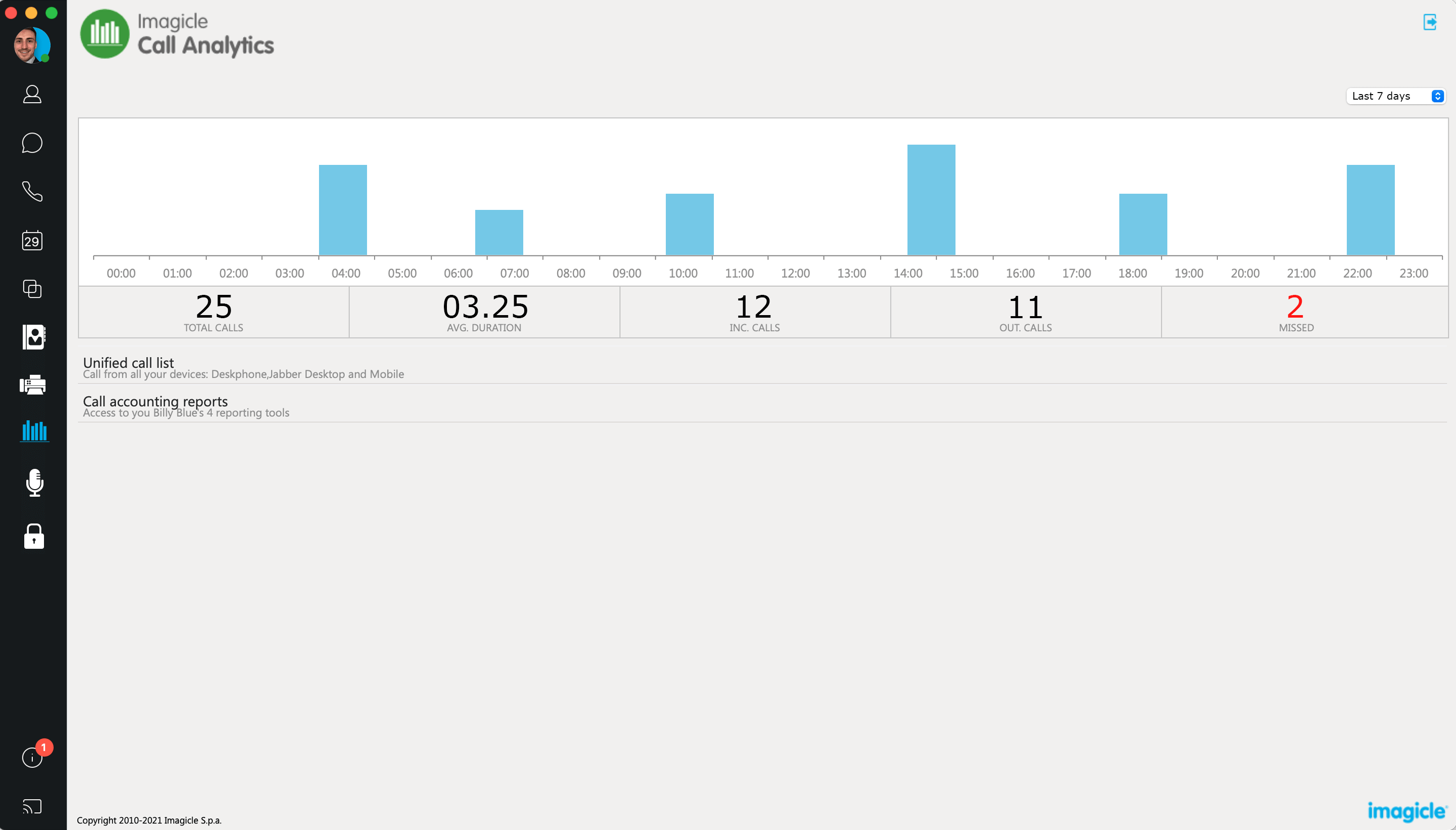Select the contacts/directory icon
The width and height of the screenshot is (1456, 830).
tap(33, 336)
